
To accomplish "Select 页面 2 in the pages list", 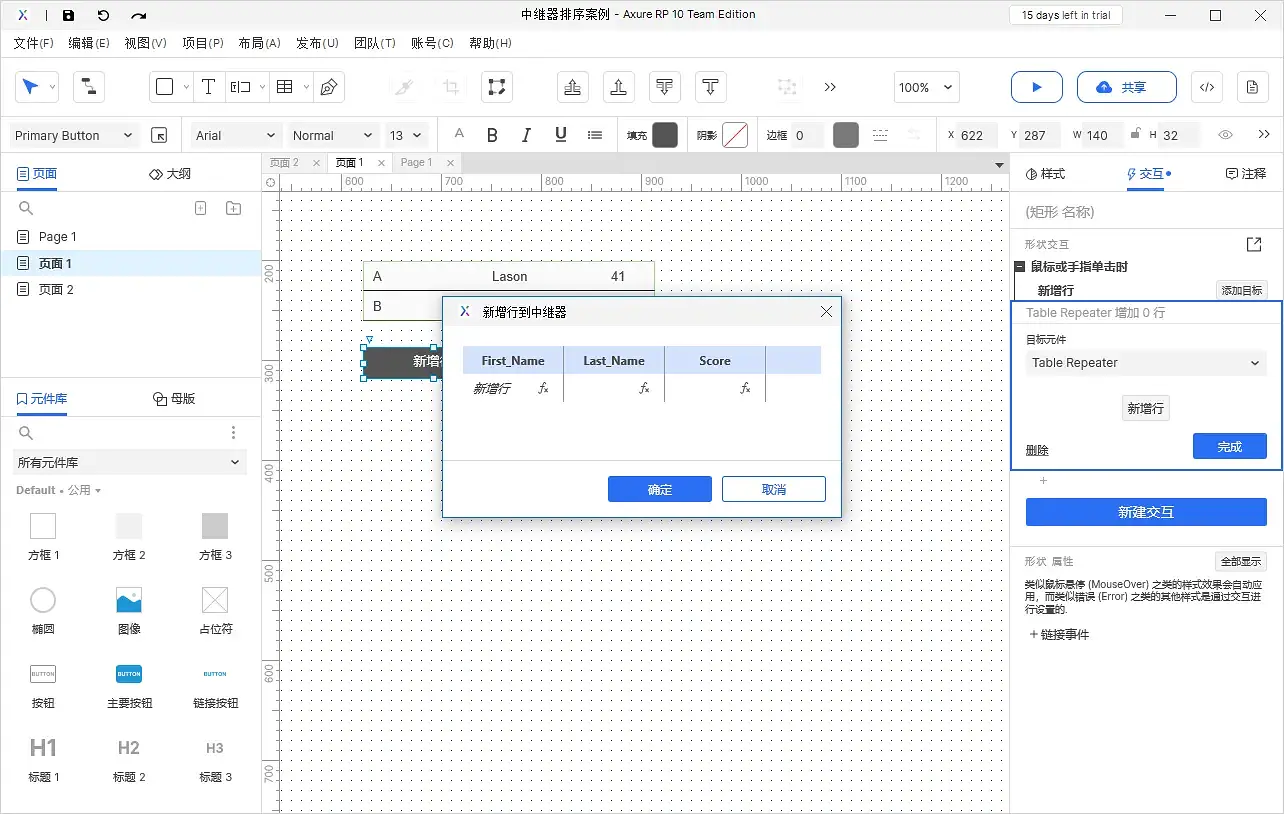I will [x=56, y=289].
